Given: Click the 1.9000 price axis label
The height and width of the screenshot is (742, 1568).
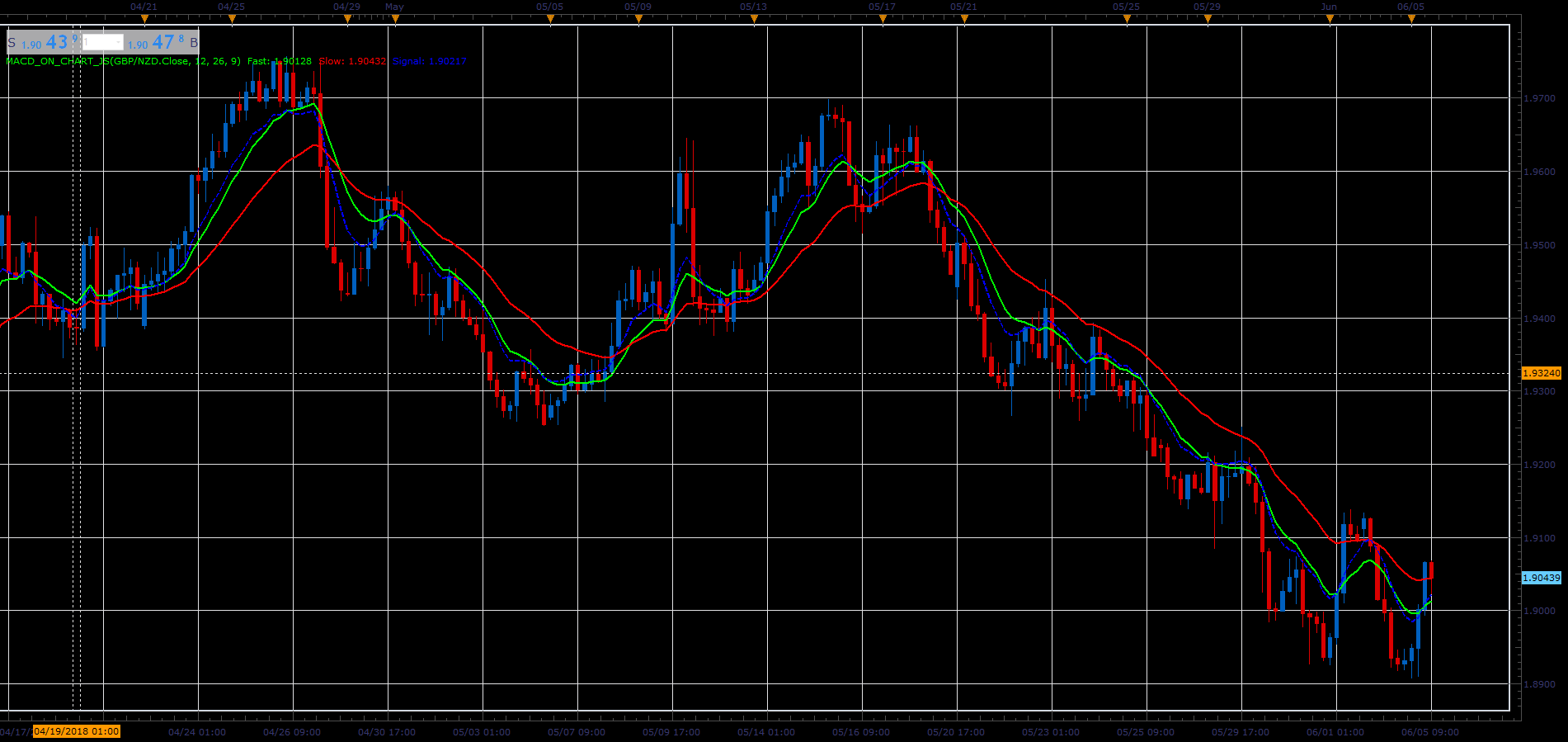Looking at the screenshot, I should click(1539, 611).
